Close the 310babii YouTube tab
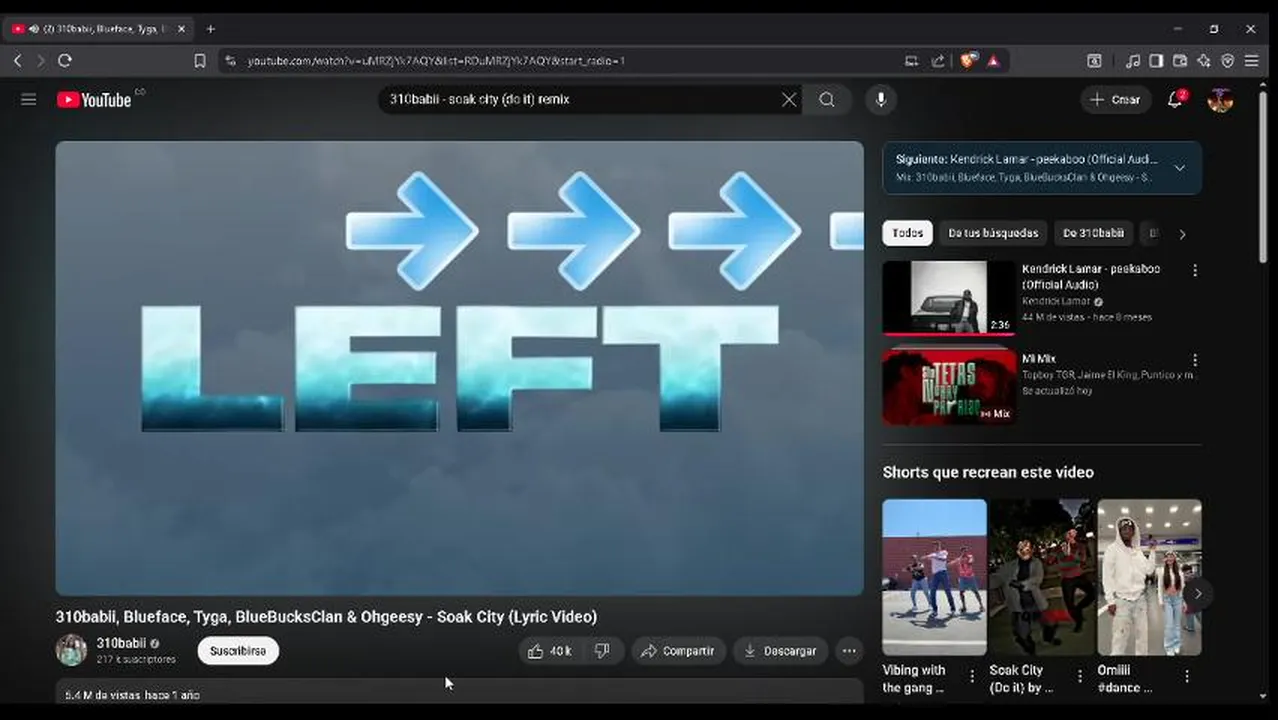Viewport: 1278px width, 720px height. click(181, 29)
